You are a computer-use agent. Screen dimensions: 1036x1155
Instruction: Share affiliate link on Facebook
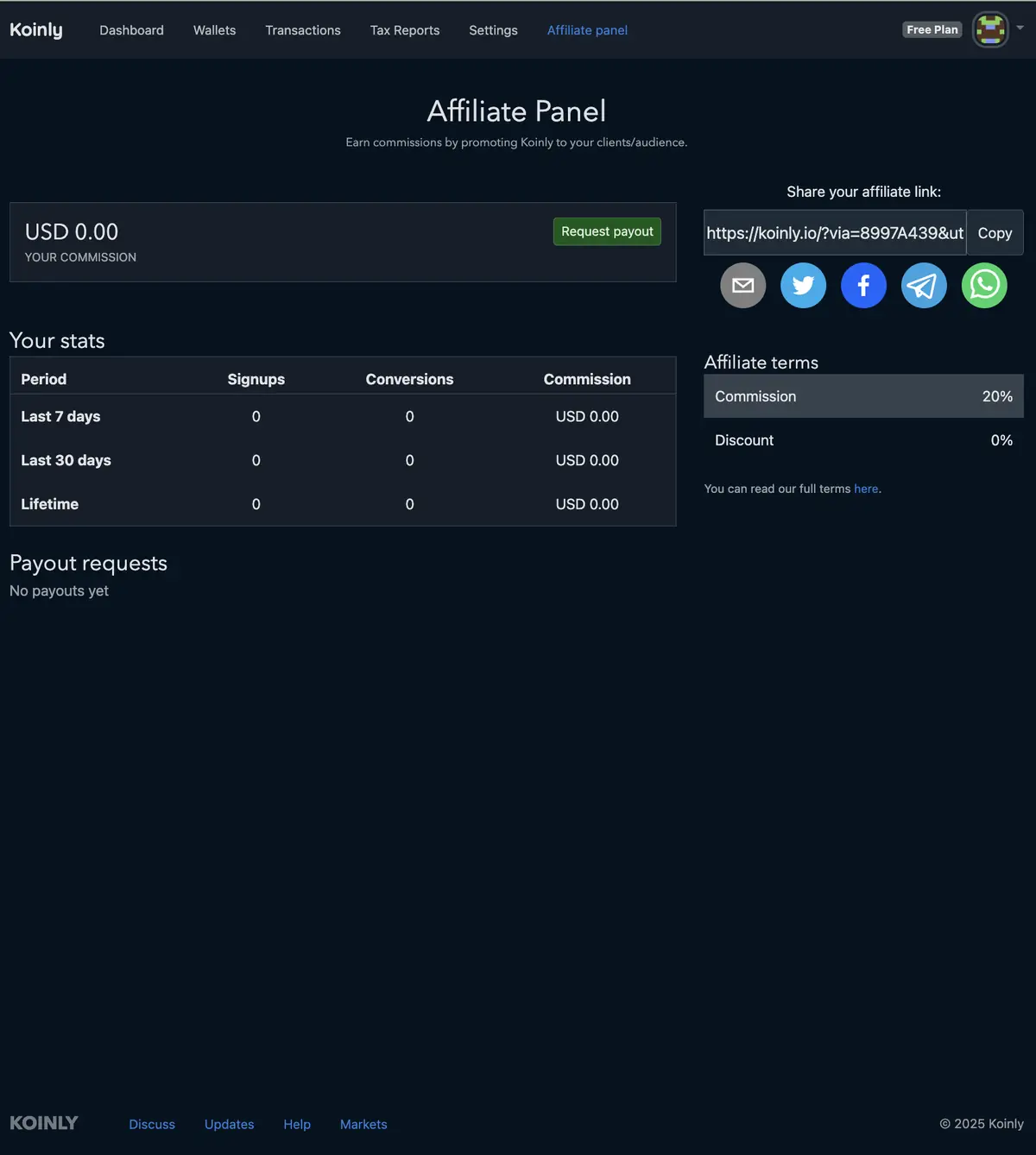[863, 286]
